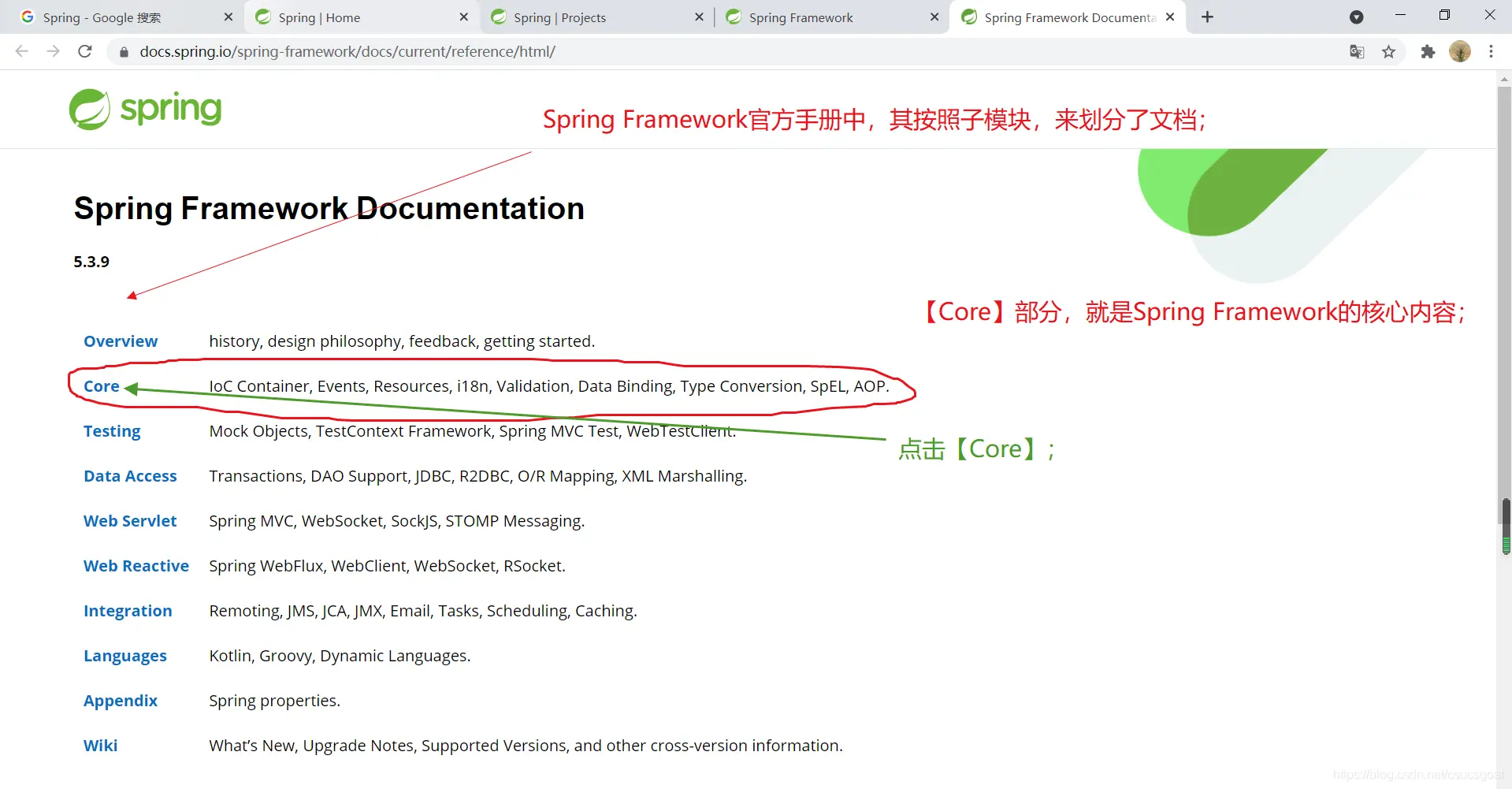The width and height of the screenshot is (1512, 789).
Task: Select the Spring Framework Documentation tab
Action: tap(1068, 17)
